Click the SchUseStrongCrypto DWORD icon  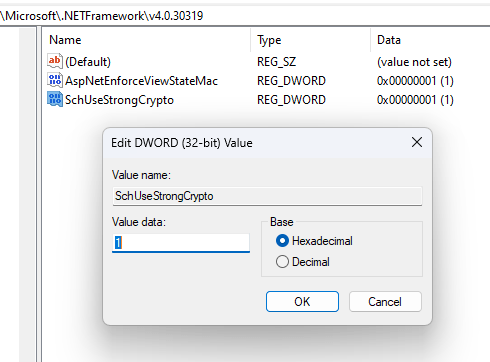click(55, 100)
